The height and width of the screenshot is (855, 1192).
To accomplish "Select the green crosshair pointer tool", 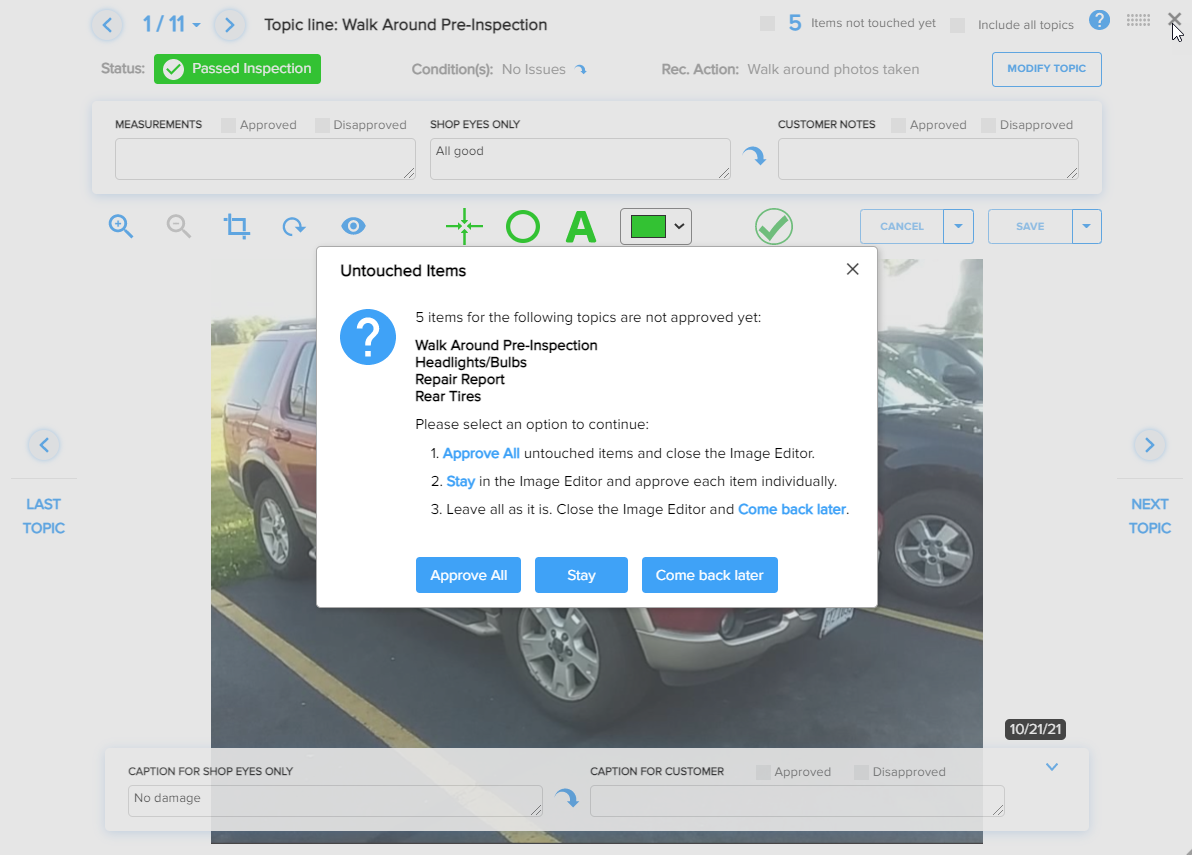I will 464,226.
